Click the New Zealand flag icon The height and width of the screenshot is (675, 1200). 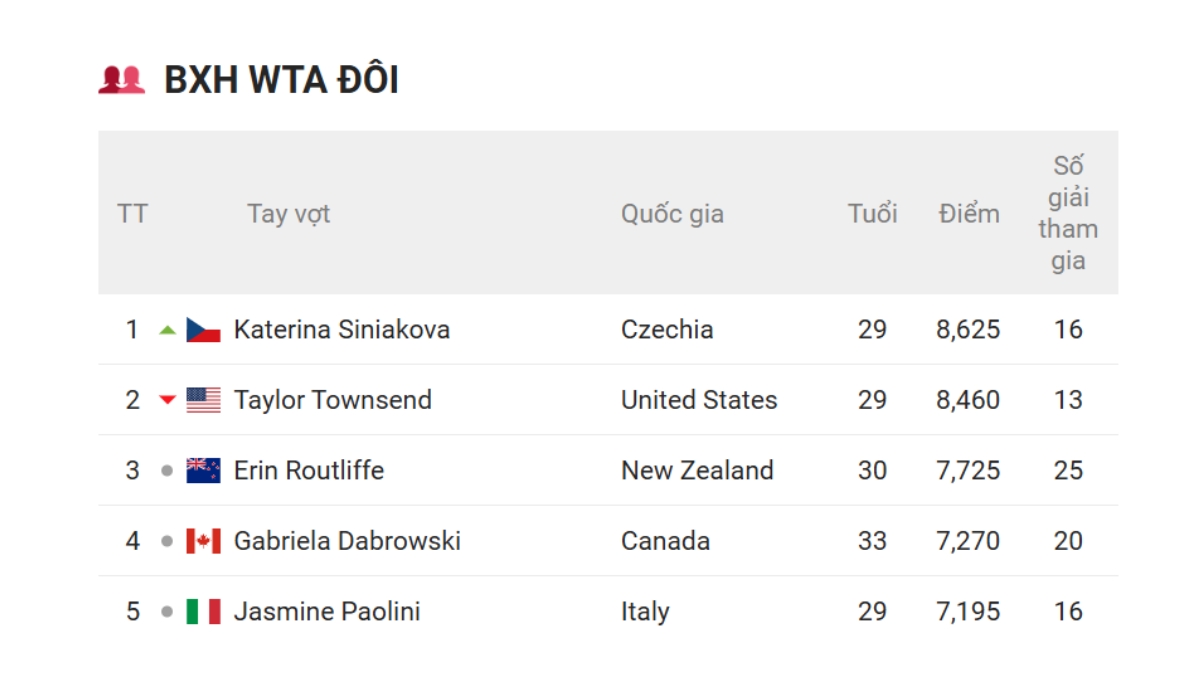coord(203,471)
